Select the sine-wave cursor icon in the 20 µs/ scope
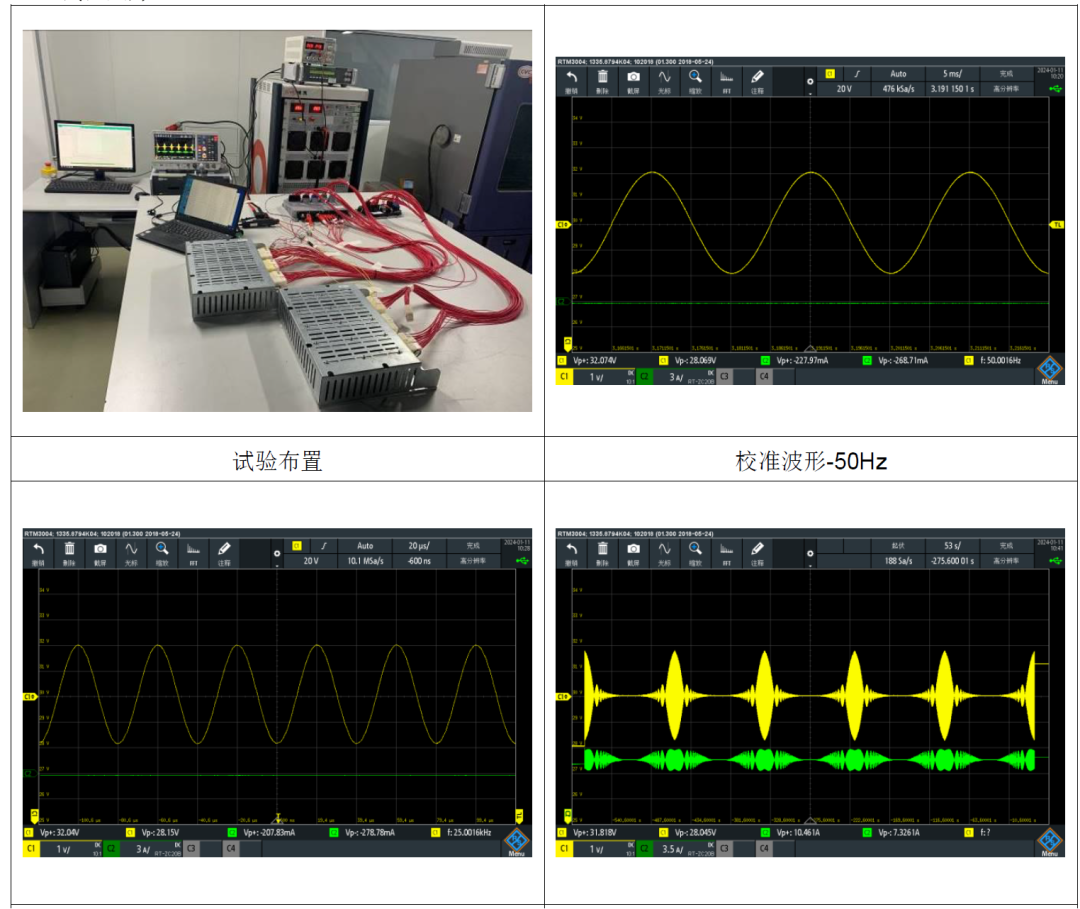The image size is (1080, 909). click(x=131, y=552)
